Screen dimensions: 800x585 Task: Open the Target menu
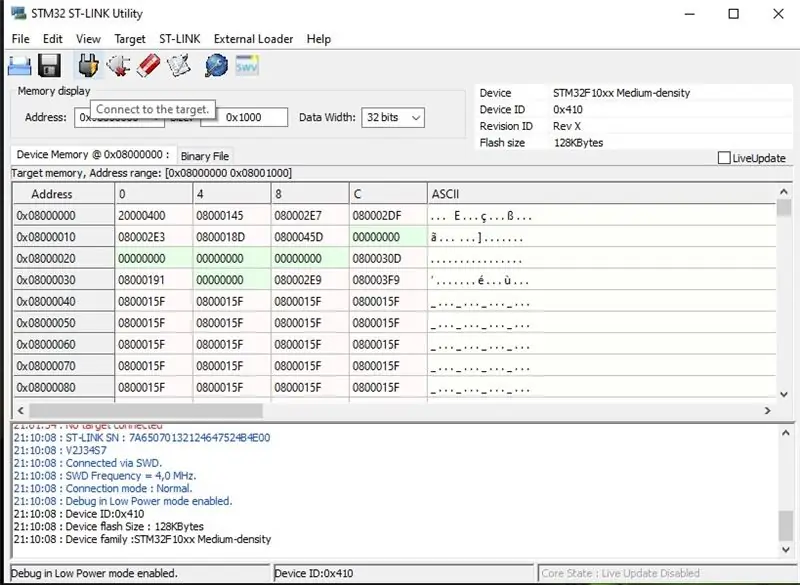click(130, 39)
